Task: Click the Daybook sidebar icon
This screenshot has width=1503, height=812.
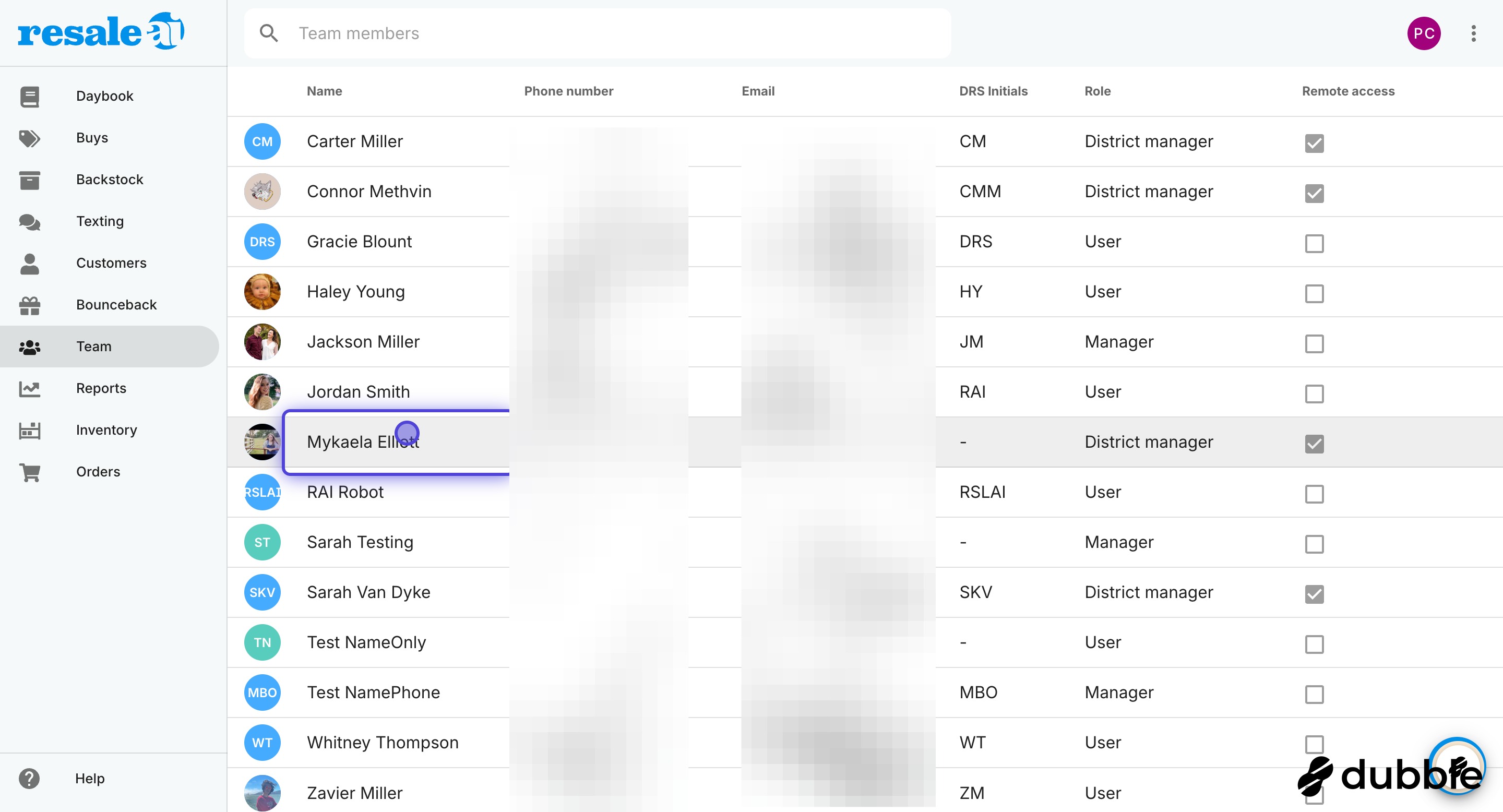Action: 29,96
